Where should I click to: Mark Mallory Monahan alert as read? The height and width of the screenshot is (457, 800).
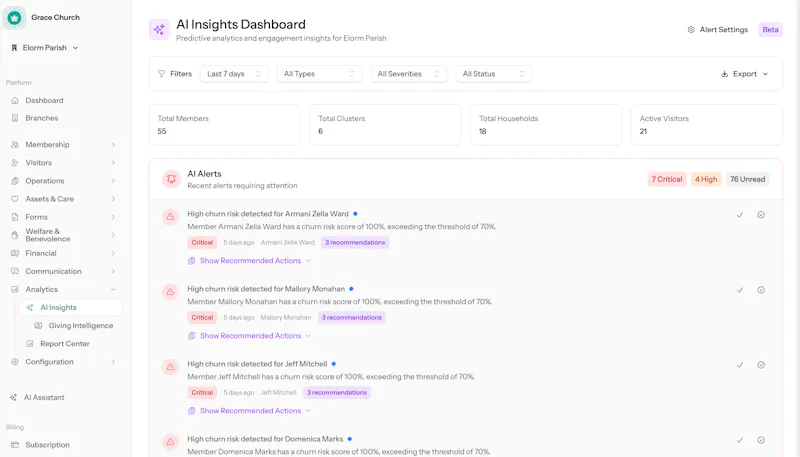740,290
